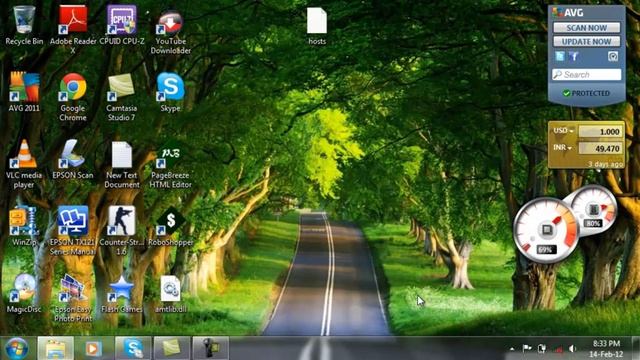Select the Flash Games shortcut
Viewport: 640px width, 360px height.
click(x=122, y=293)
